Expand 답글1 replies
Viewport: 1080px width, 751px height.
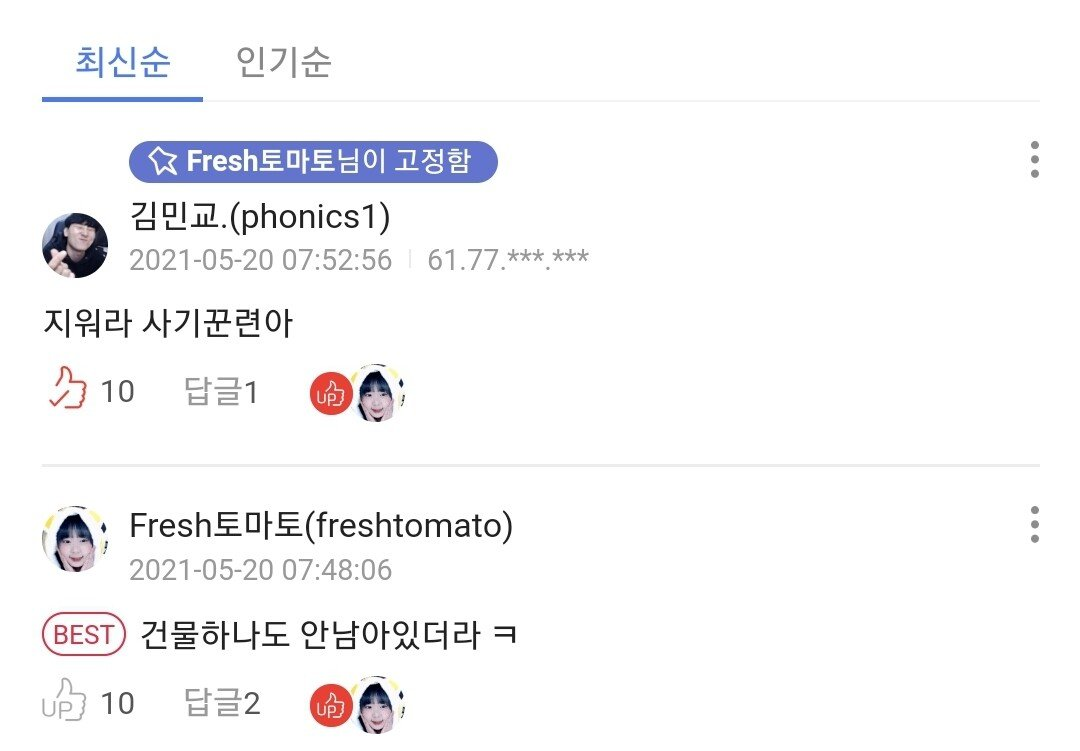221,391
